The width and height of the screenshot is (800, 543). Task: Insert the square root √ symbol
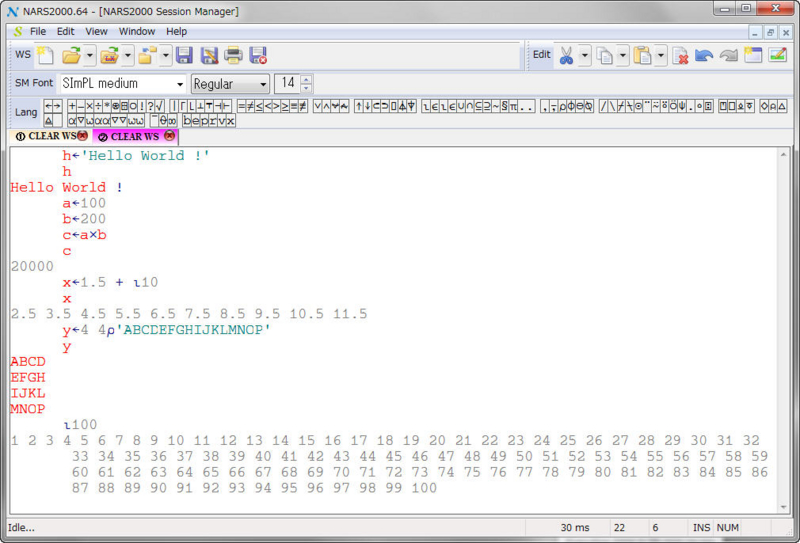(x=159, y=106)
